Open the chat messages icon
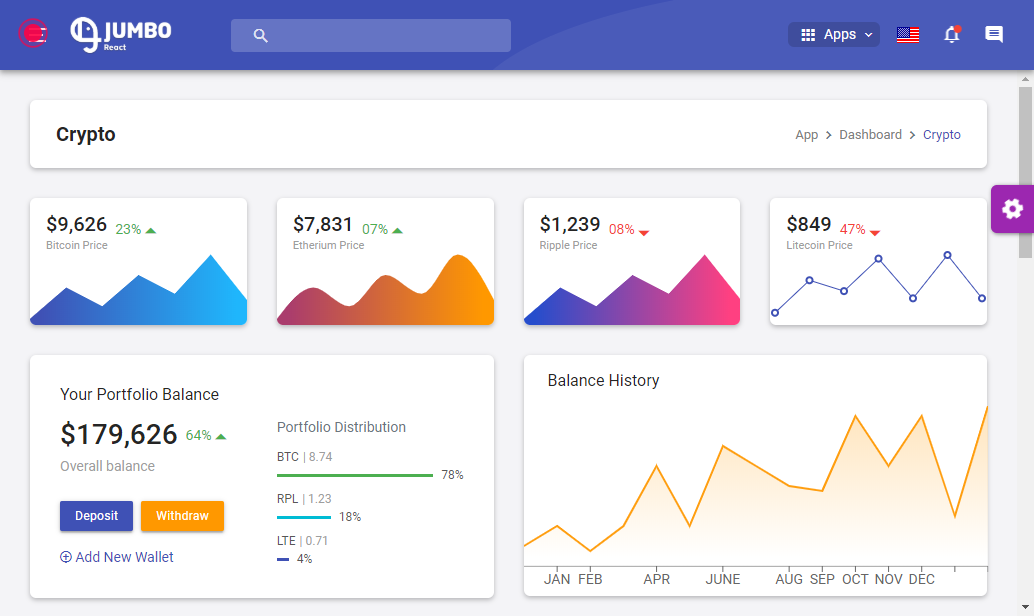This screenshot has width=1034, height=616. [x=994, y=34]
